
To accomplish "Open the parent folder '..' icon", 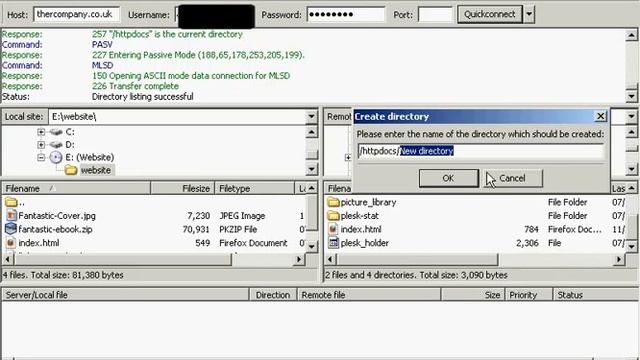I will pos(11,202).
